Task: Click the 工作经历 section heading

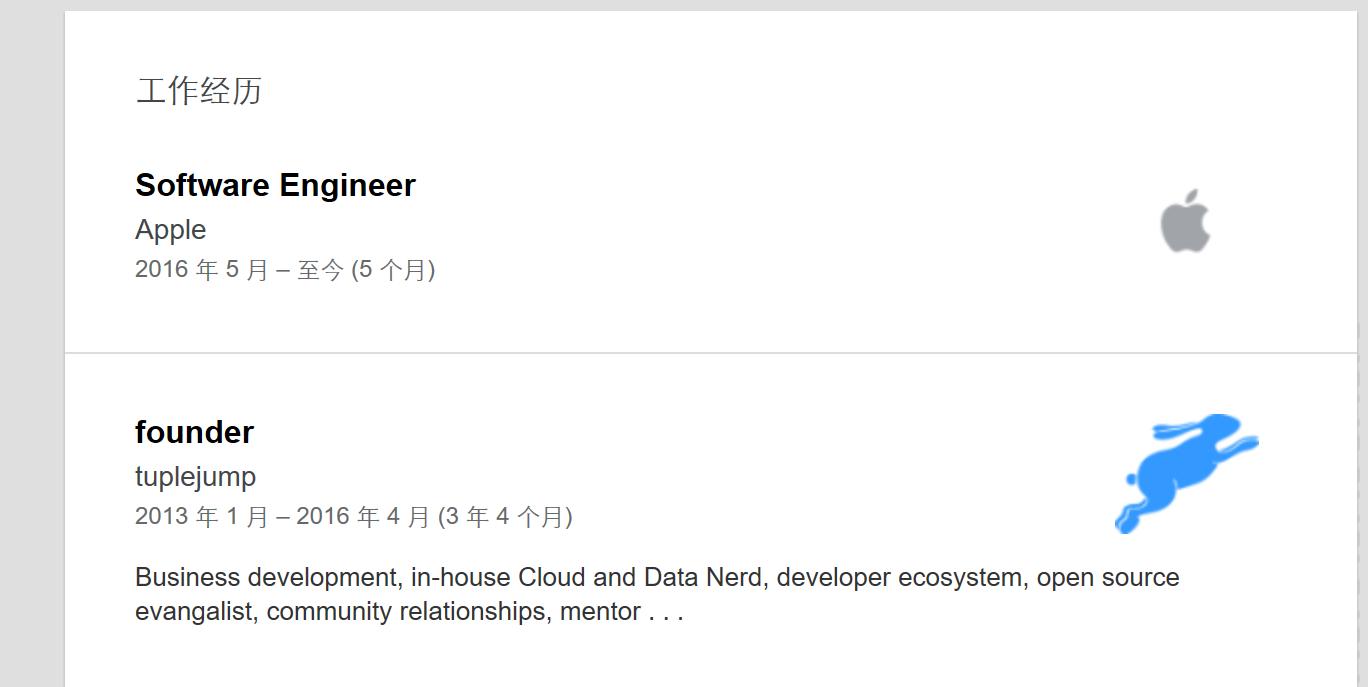Action: (198, 91)
